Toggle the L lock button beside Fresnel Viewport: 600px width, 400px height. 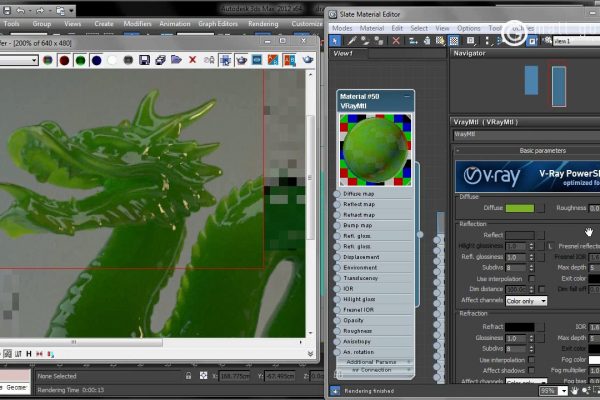(550, 246)
